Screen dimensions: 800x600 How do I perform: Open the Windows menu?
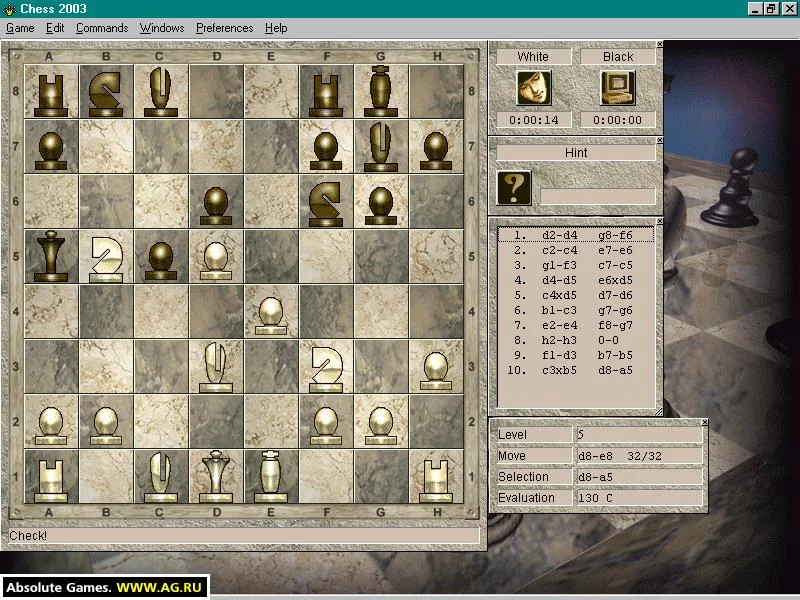tap(162, 28)
